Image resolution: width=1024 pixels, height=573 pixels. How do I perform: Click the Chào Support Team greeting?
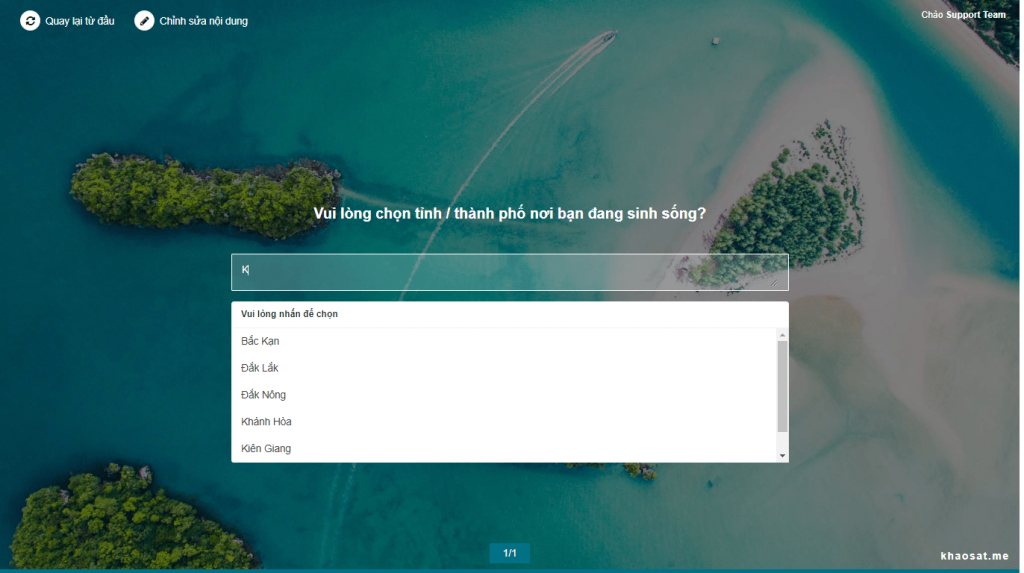click(x=963, y=14)
